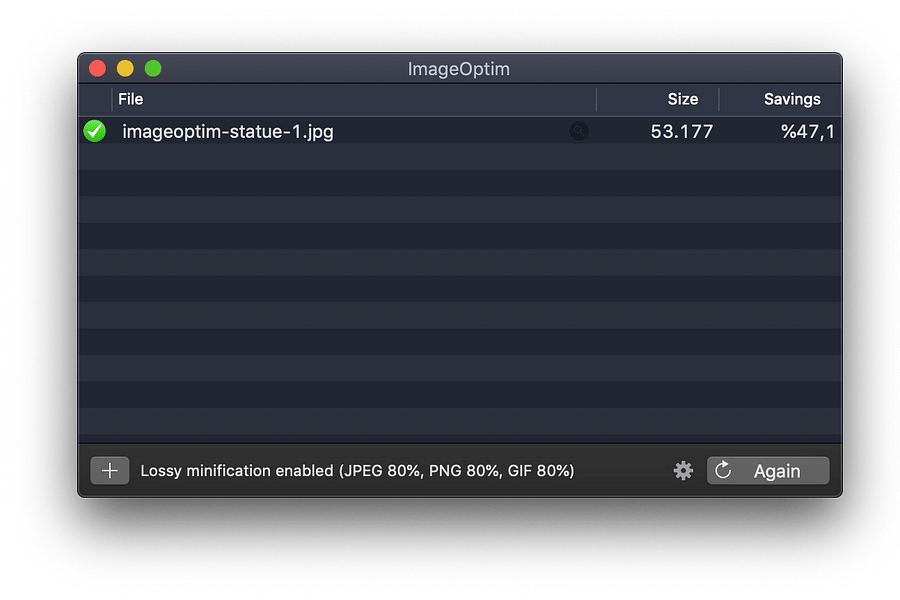Sort the list by the Size column header
Viewport: 900px width, 600px height.
point(683,99)
